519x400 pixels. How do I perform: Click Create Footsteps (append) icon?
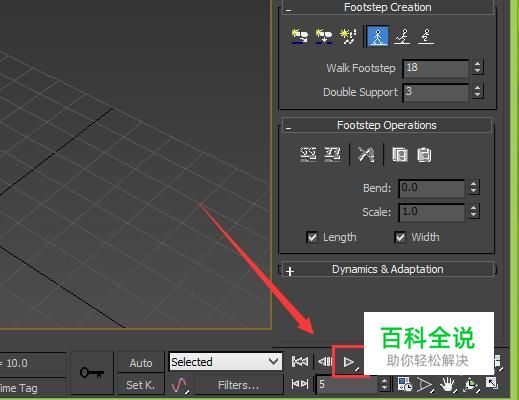coord(300,36)
